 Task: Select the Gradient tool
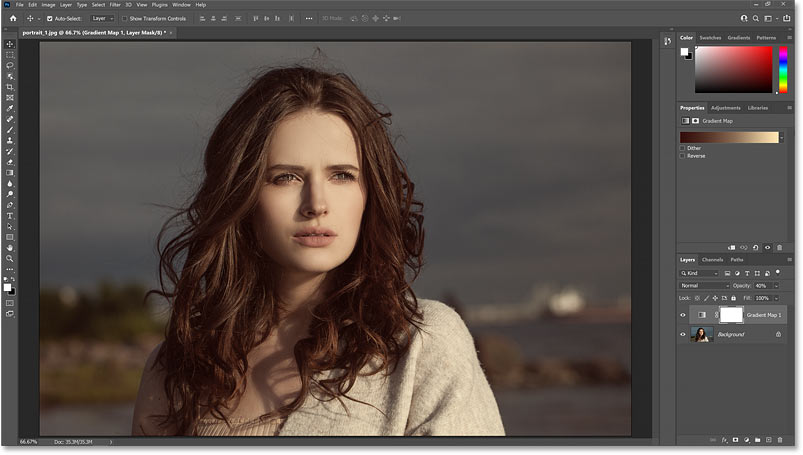pyautogui.click(x=10, y=173)
